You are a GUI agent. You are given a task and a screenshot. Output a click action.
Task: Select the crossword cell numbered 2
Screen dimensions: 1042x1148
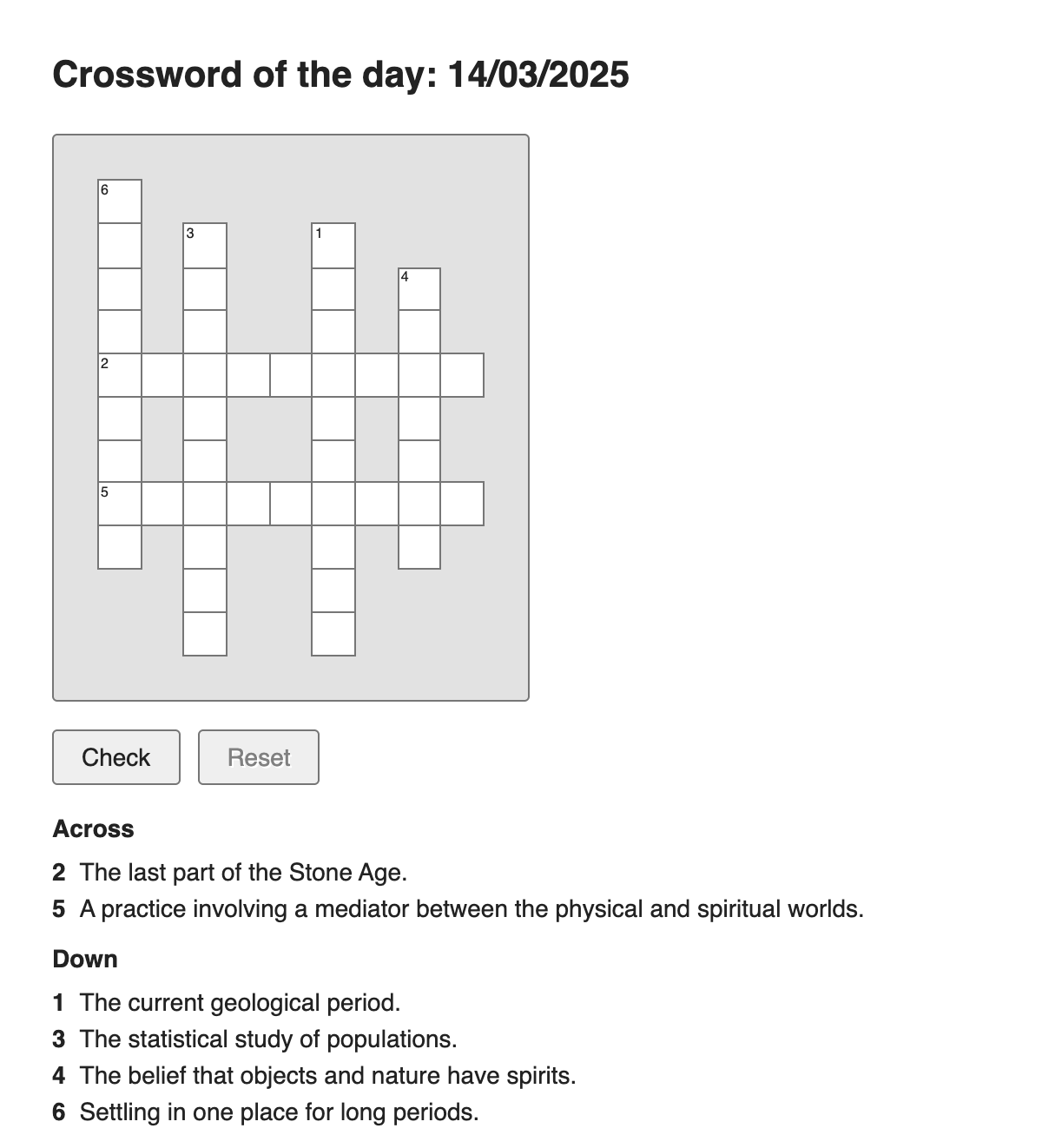pyautogui.click(x=120, y=374)
